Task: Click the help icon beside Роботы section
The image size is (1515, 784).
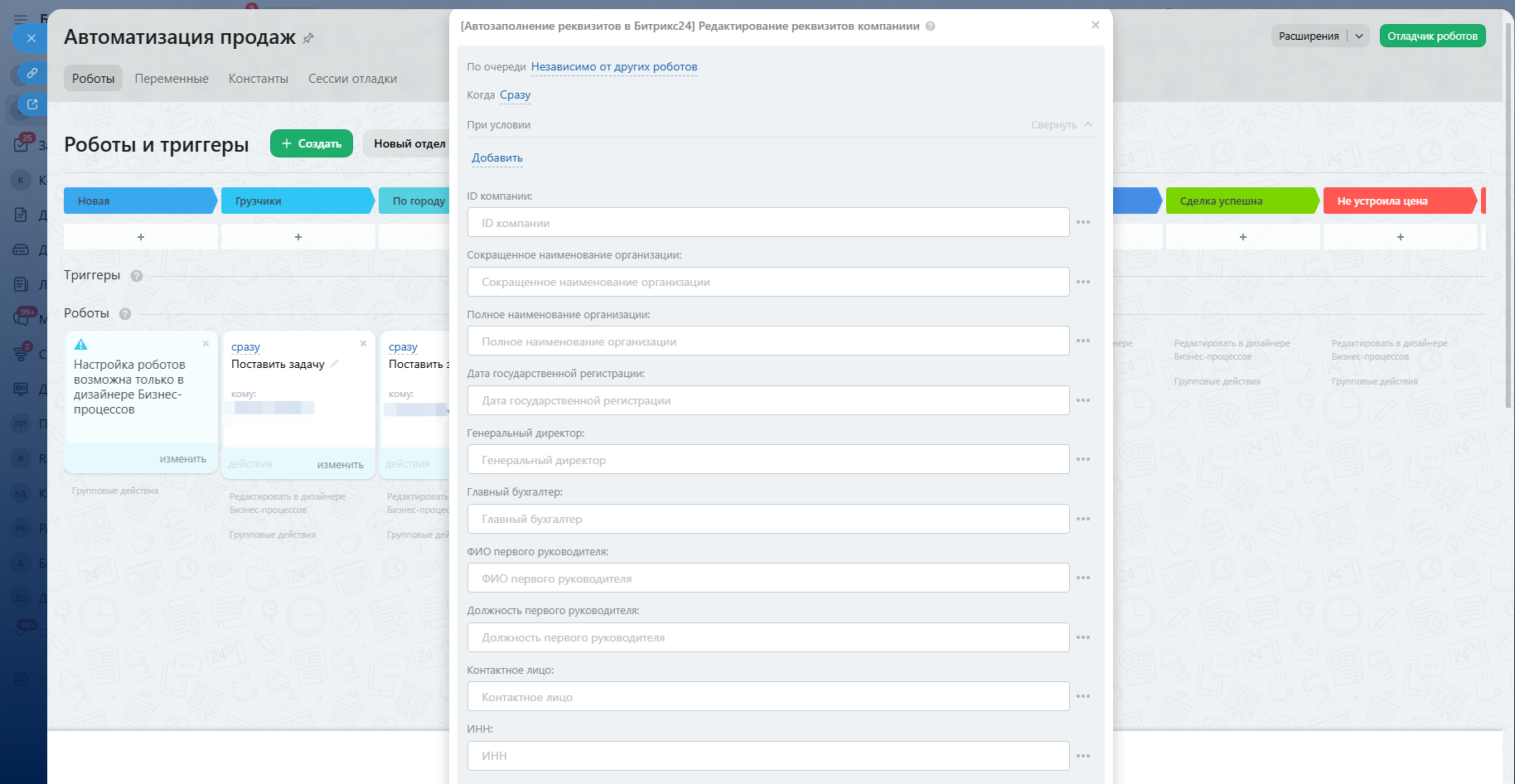Action: (x=125, y=314)
